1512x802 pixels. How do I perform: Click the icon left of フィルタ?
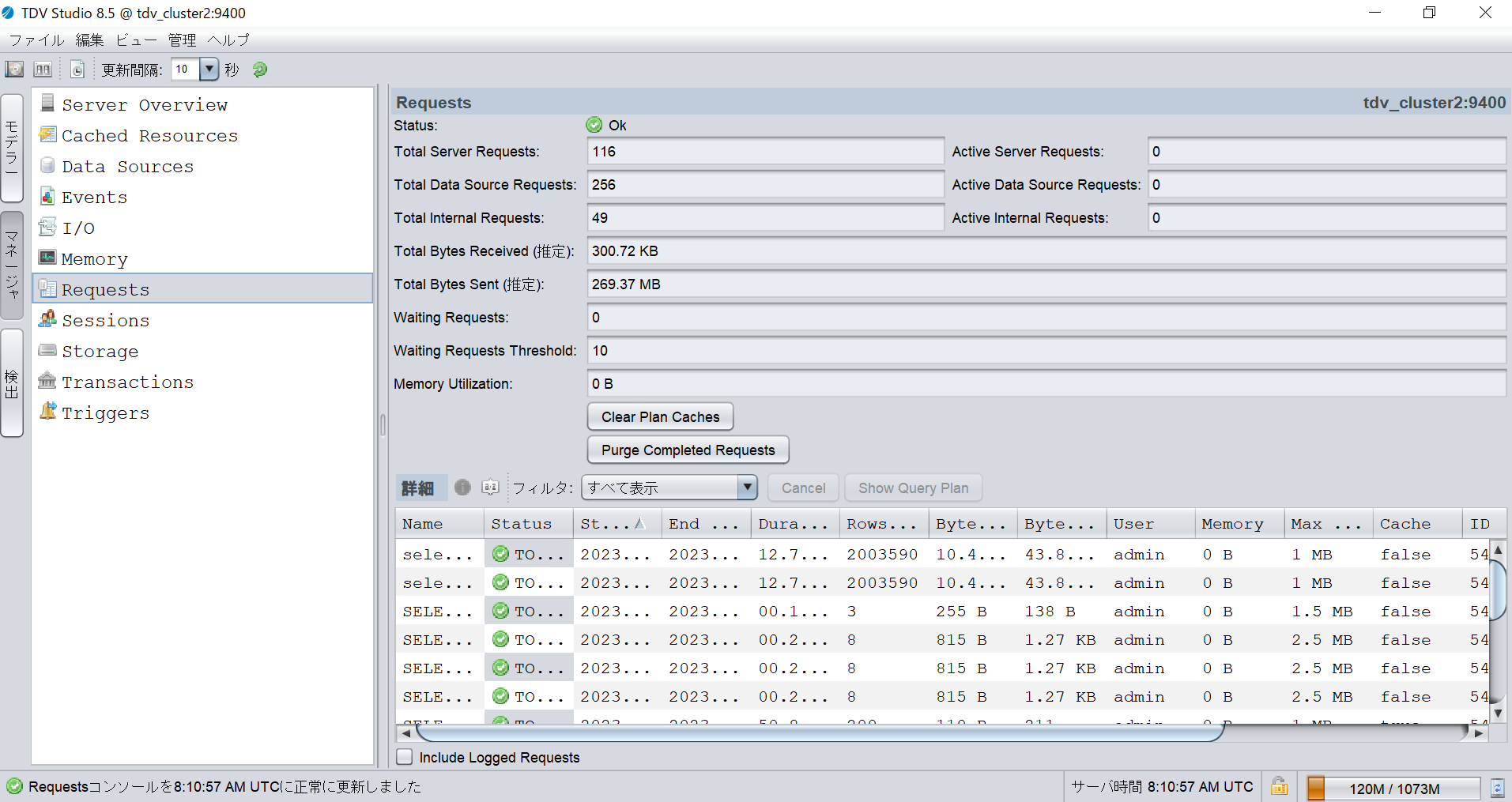tap(490, 488)
